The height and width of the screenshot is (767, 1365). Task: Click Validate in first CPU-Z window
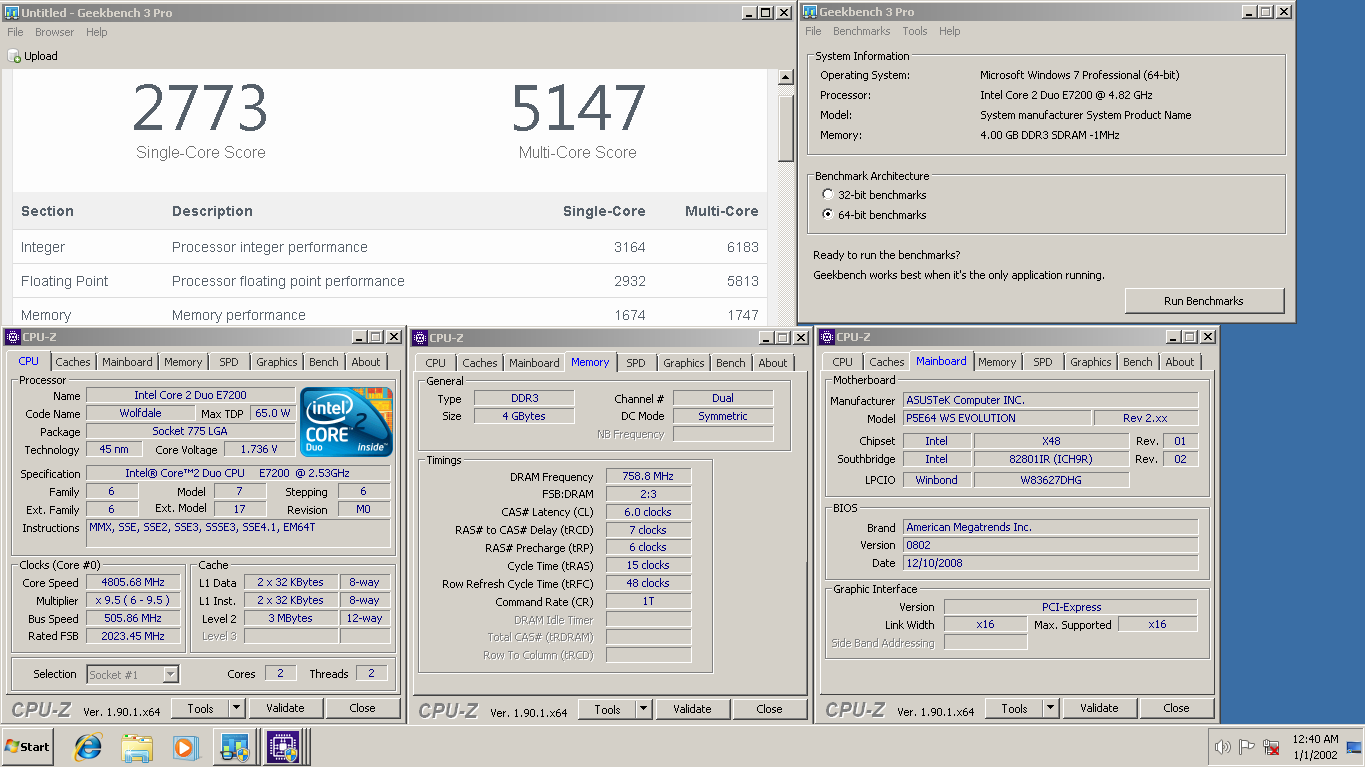click(x=285, y=708)
